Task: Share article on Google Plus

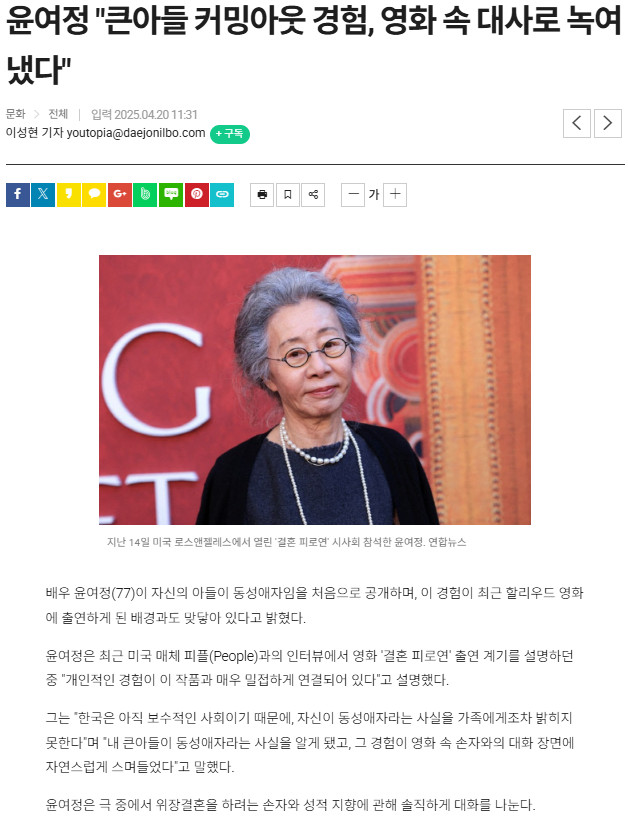Action: click(120, 195)
